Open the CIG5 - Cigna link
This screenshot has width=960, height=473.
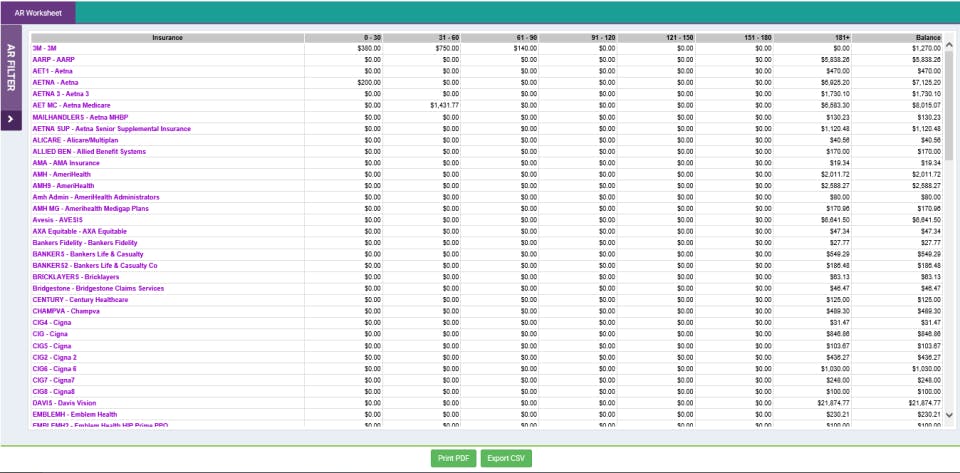51,346
